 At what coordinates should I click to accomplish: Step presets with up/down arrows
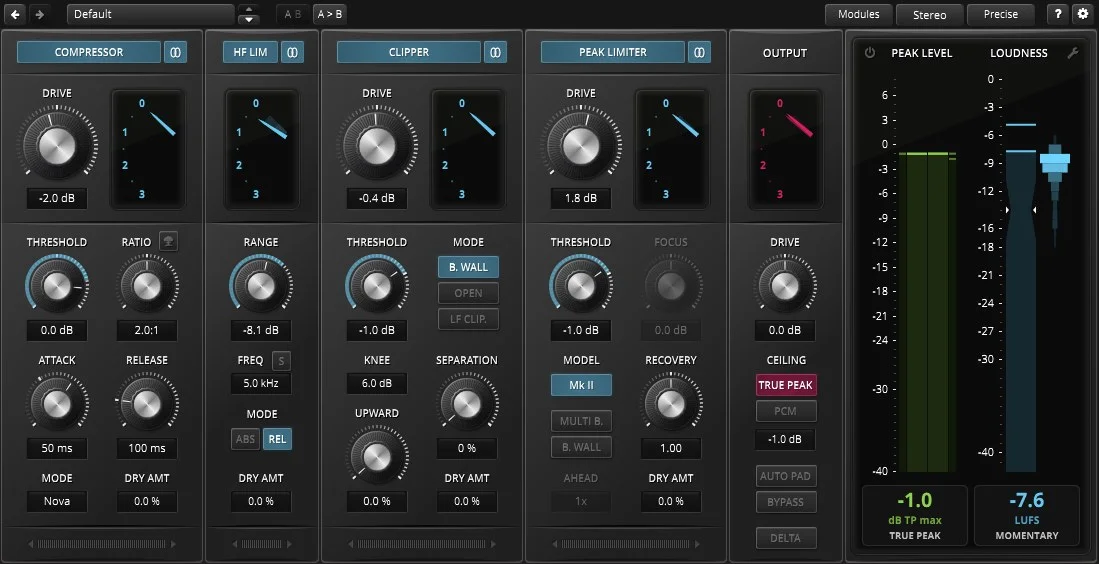click(248, 14)
